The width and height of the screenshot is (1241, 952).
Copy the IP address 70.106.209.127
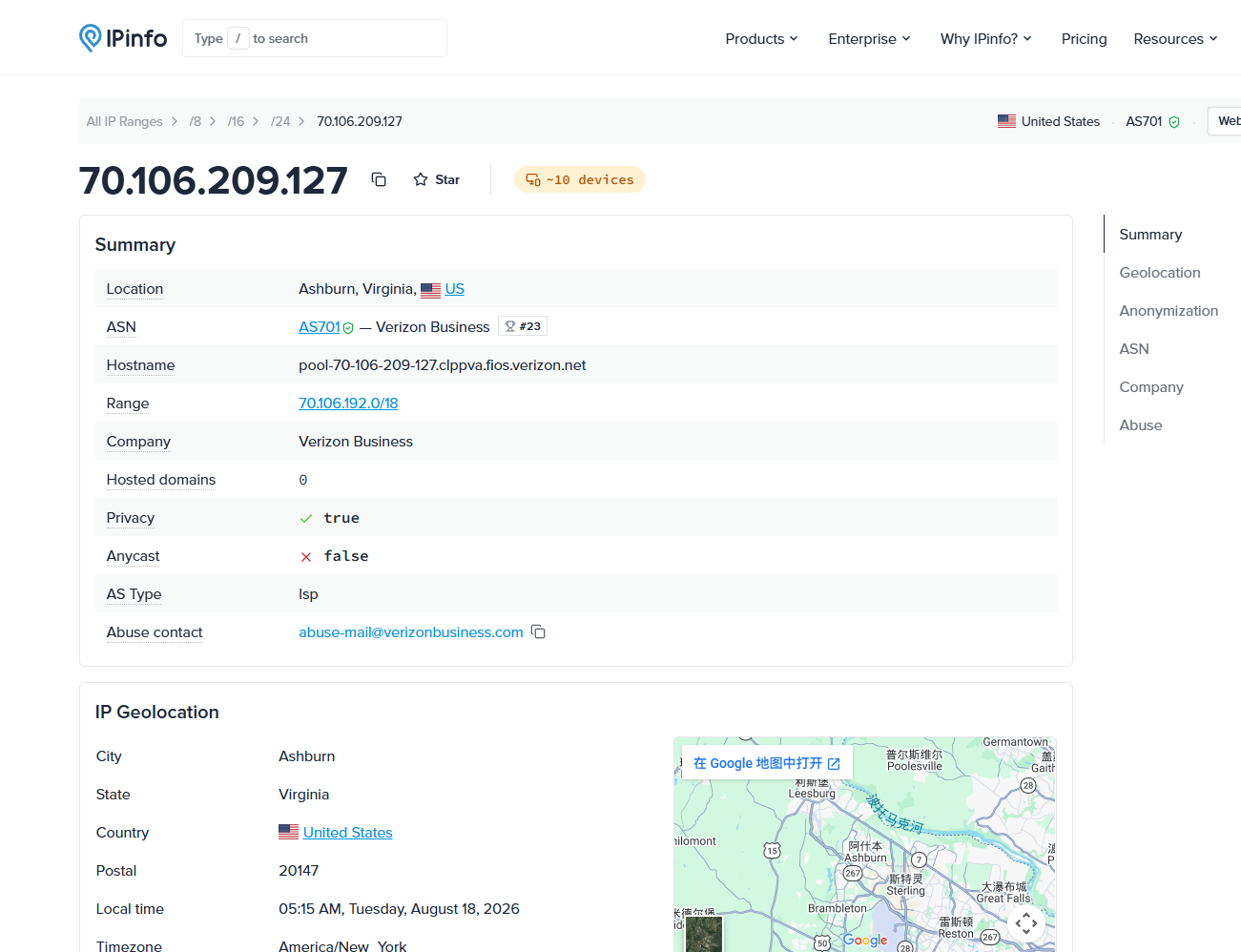[x=379, y=179]
